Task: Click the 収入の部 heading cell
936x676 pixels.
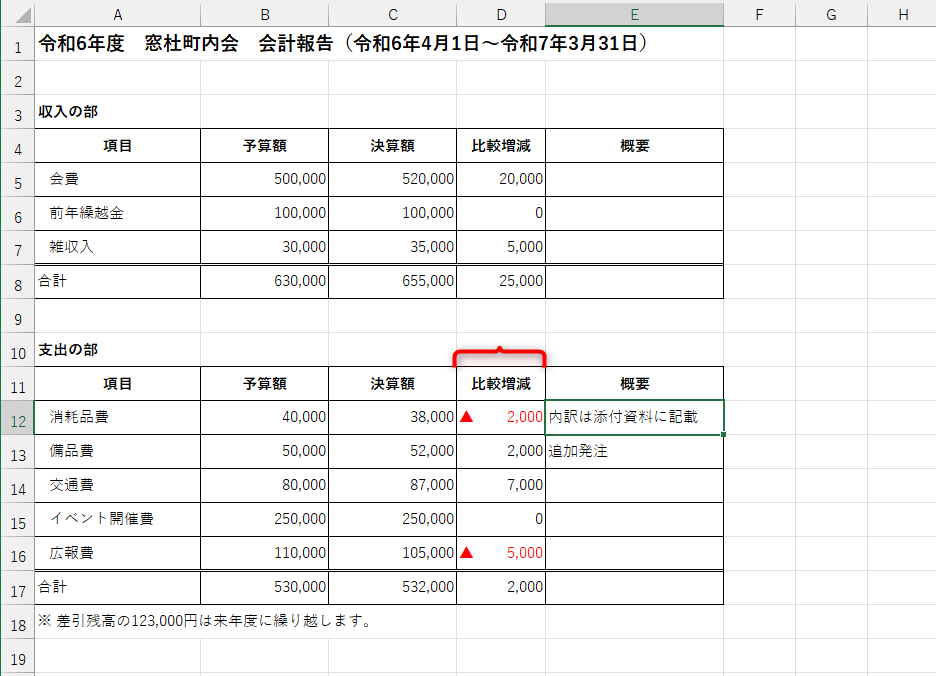Action: (x=118, y=112)
